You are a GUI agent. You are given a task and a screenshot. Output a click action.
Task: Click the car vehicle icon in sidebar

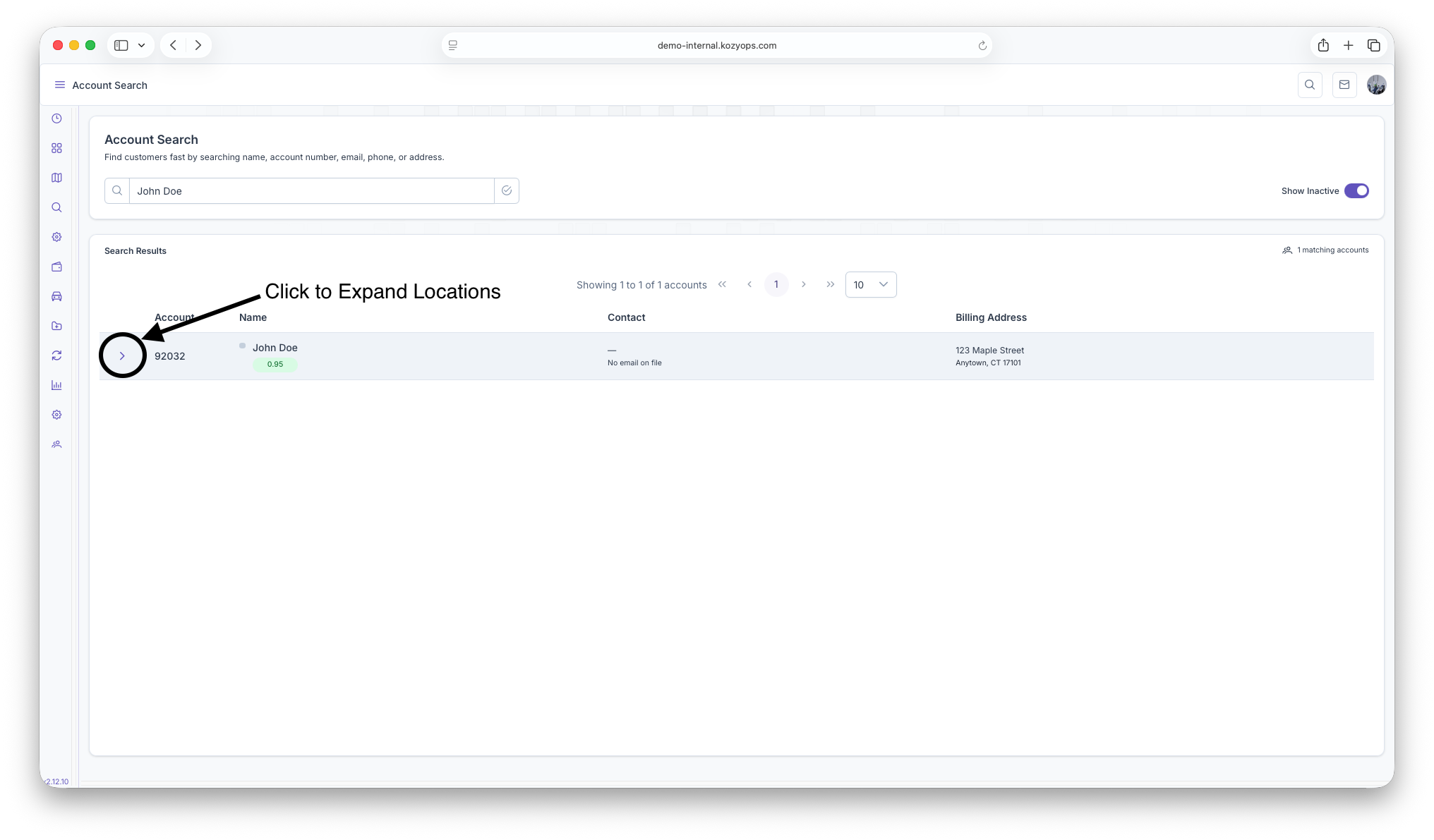pos(56,296)
